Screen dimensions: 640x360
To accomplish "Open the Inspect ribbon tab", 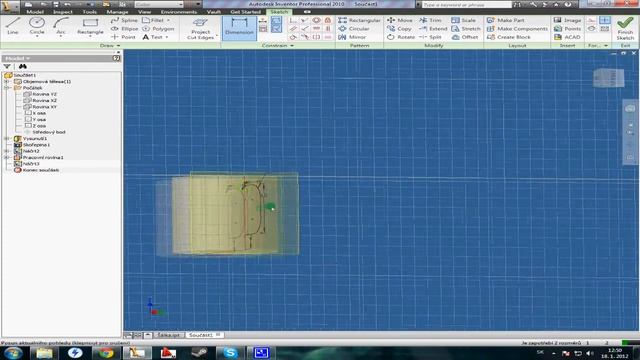I will [x=63, y=12].
